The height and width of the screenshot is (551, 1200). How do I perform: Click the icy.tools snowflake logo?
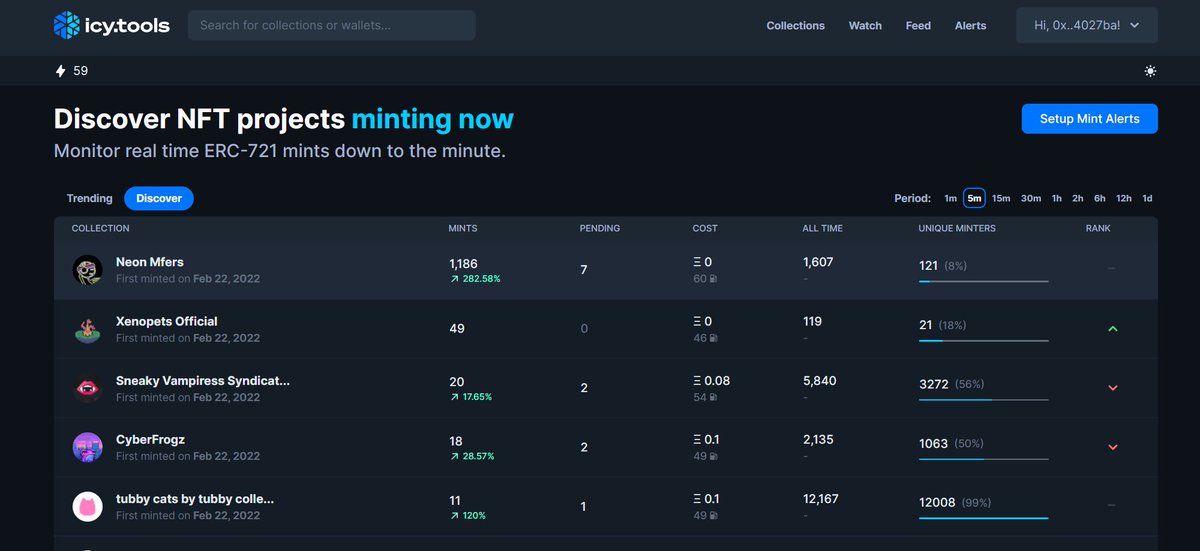tap(67, 25)
